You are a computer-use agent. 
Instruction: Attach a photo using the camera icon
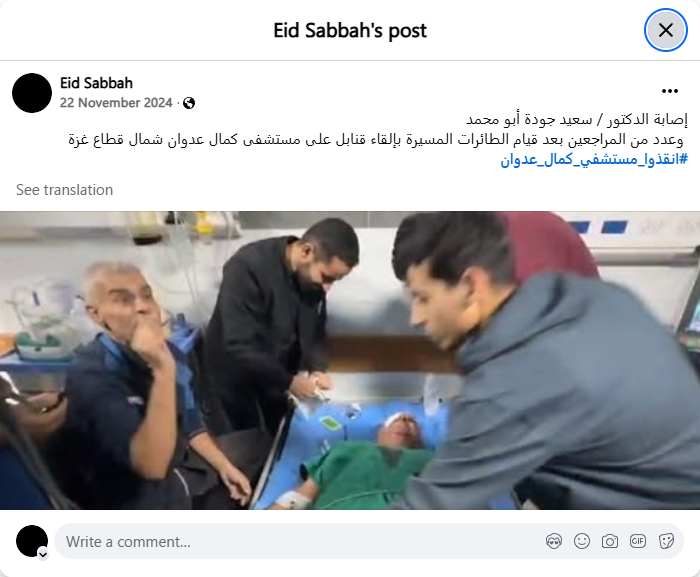610,541
